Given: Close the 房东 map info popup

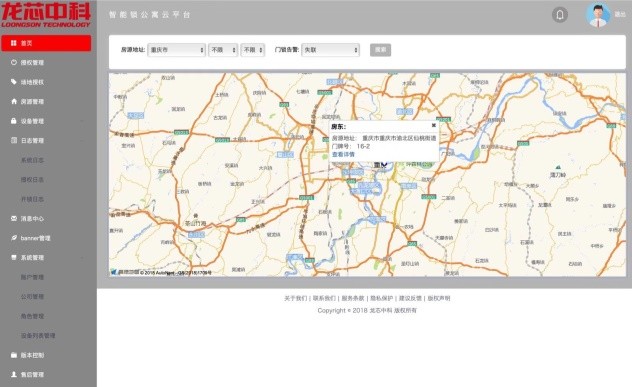Looking at the screenshot, I should (434, 125).
